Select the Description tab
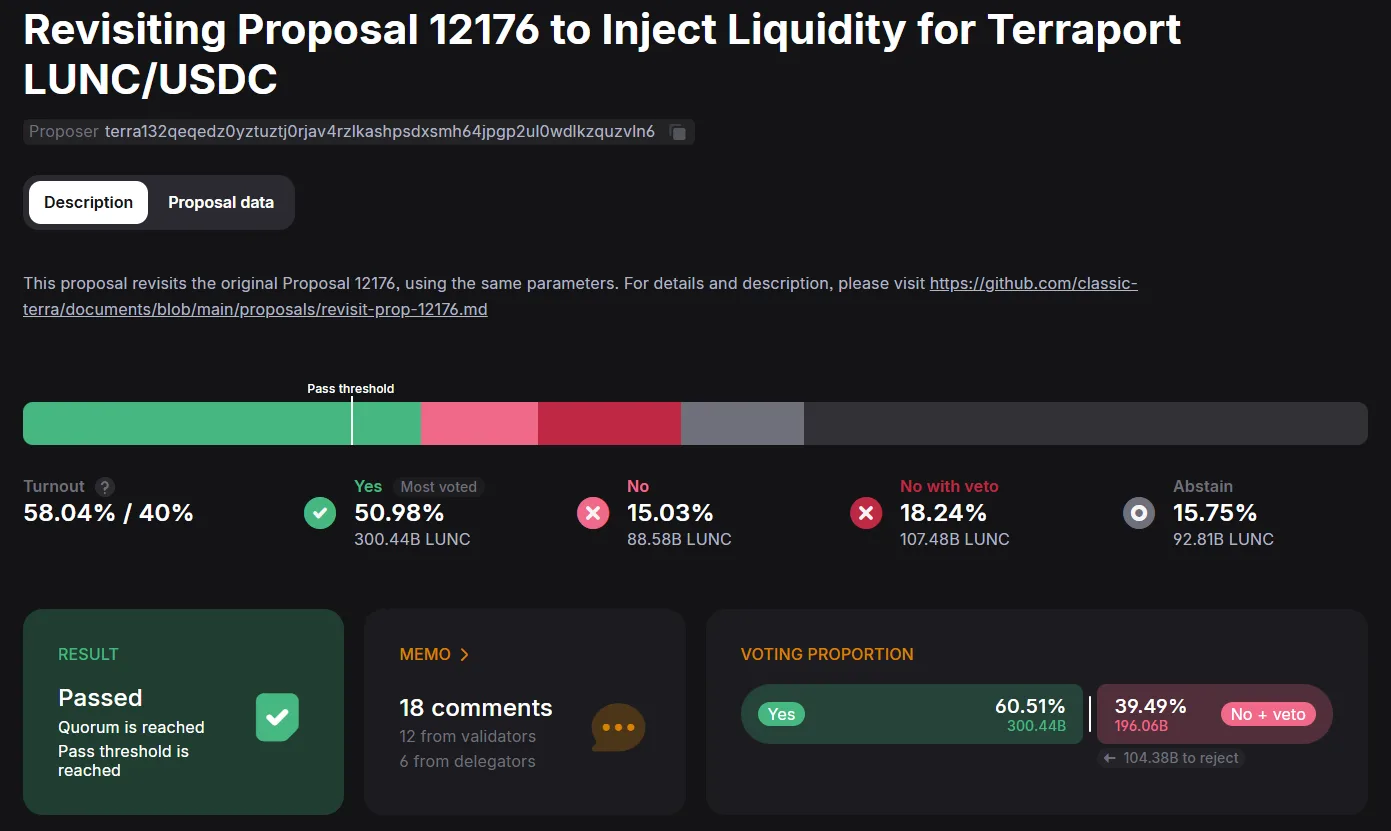 (x=88, y=202)
